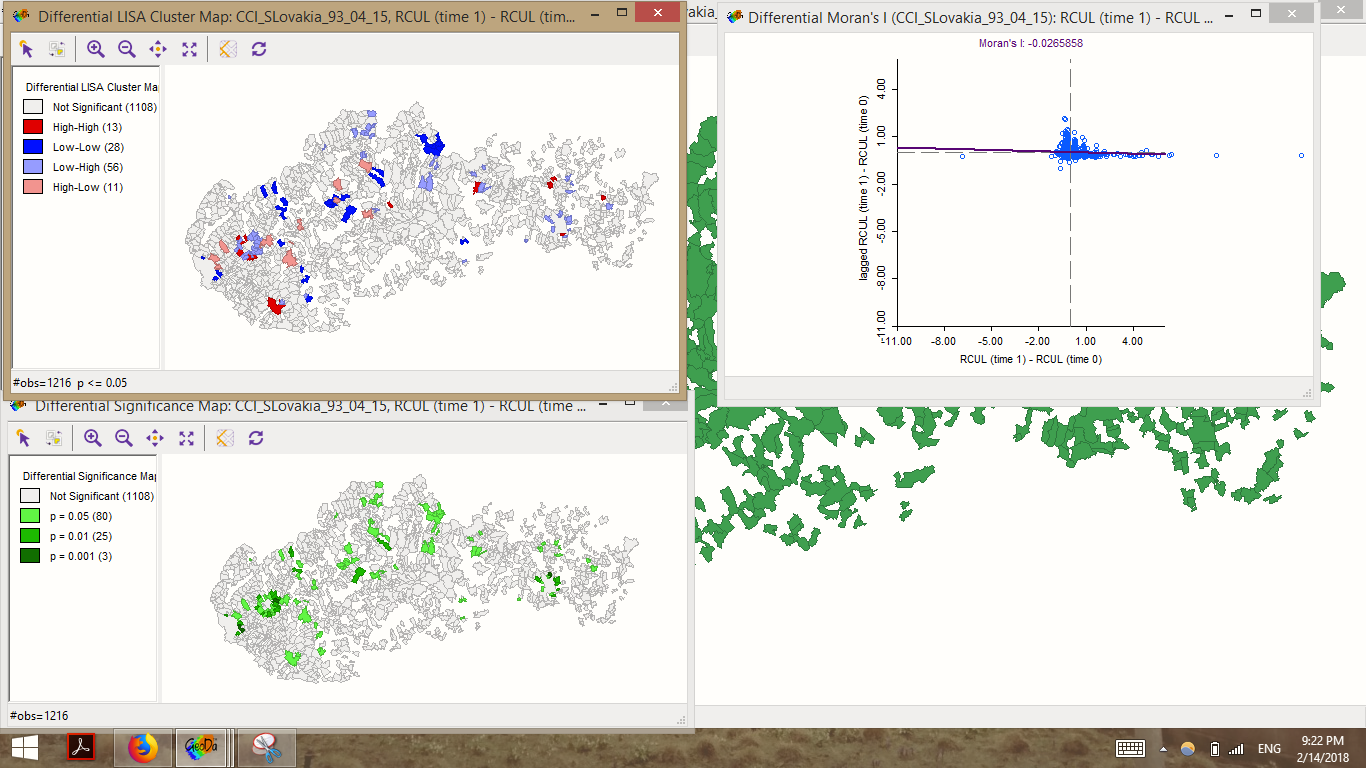Click the Full Extent icon on the Cluster Map toolbar
The image size is (1366, 768).
click(189, 48)
